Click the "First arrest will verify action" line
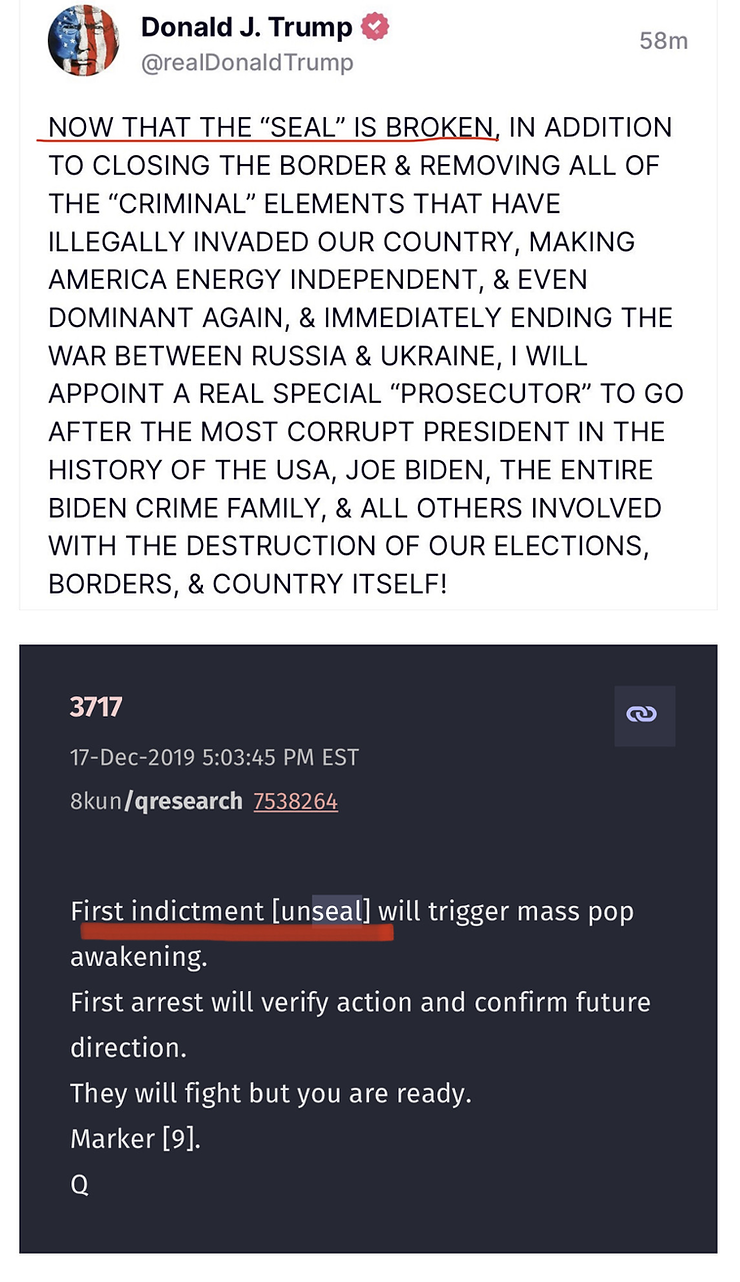This screenshot has width=740, height=1282. click(360, 1002)
